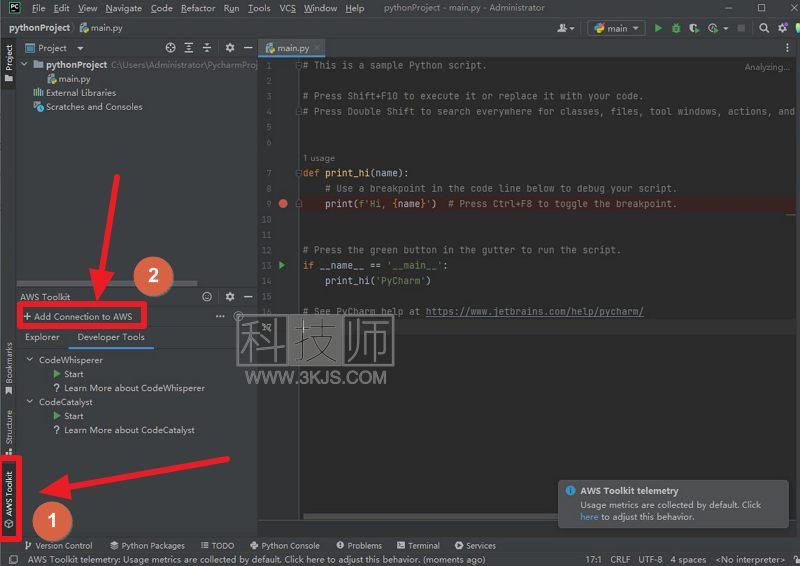800x566 pixels.
Task: Expand all in Project panel
Action: pyautogui.click(x=189, y=47)
